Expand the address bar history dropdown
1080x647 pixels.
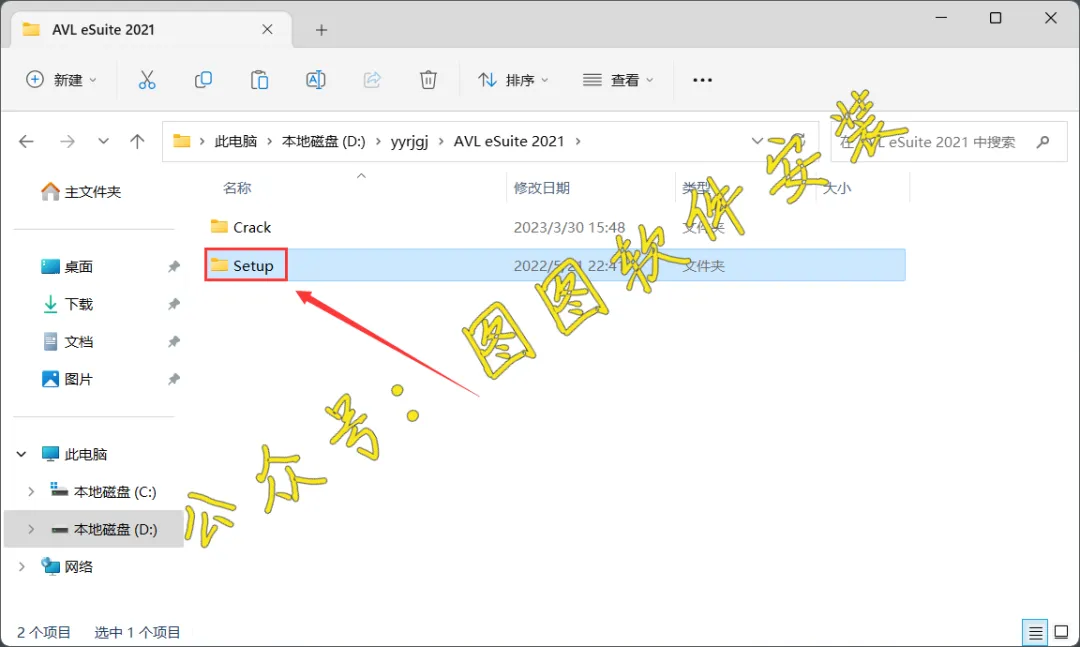757,141
